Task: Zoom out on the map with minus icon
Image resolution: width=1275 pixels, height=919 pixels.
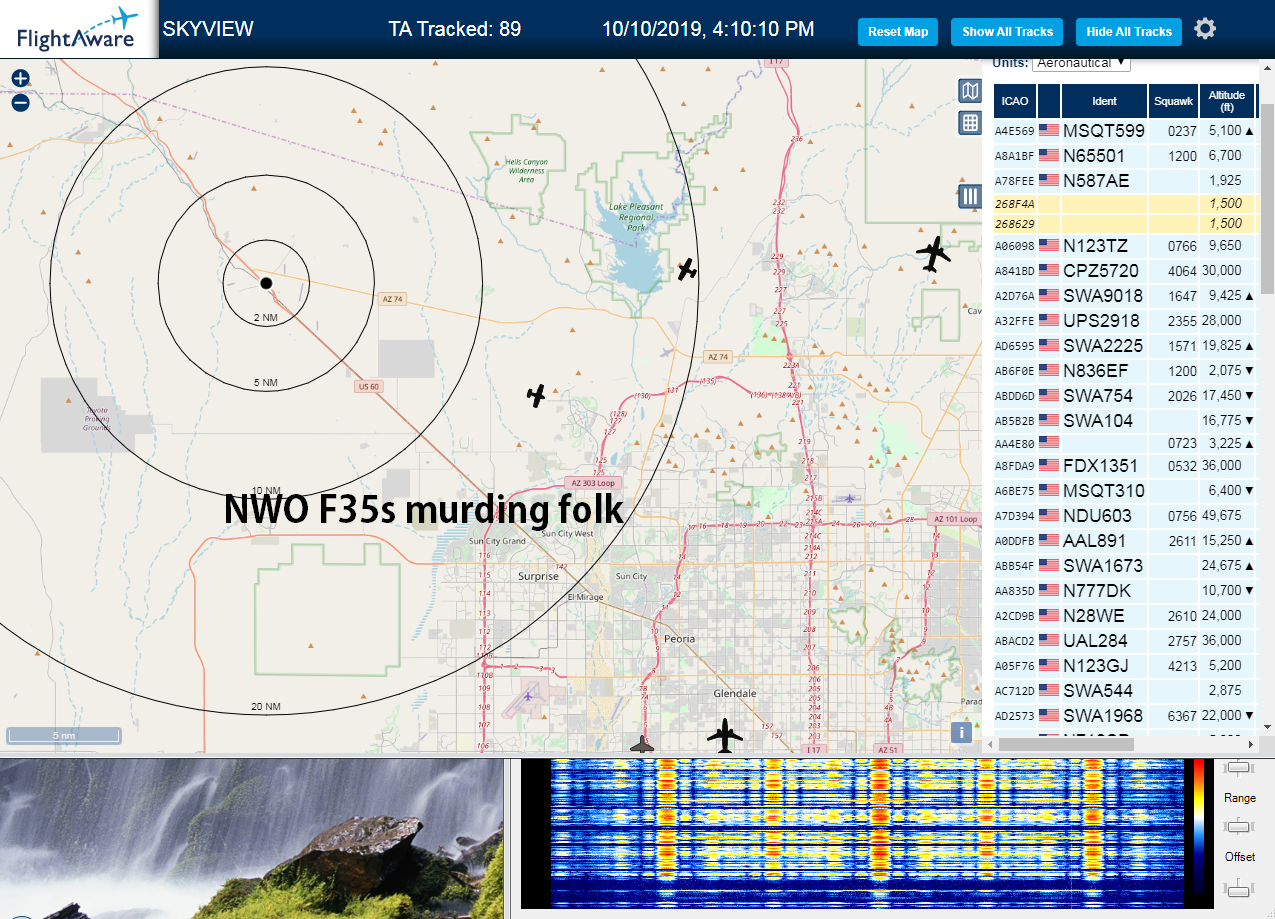Action: tap(20, 102)
